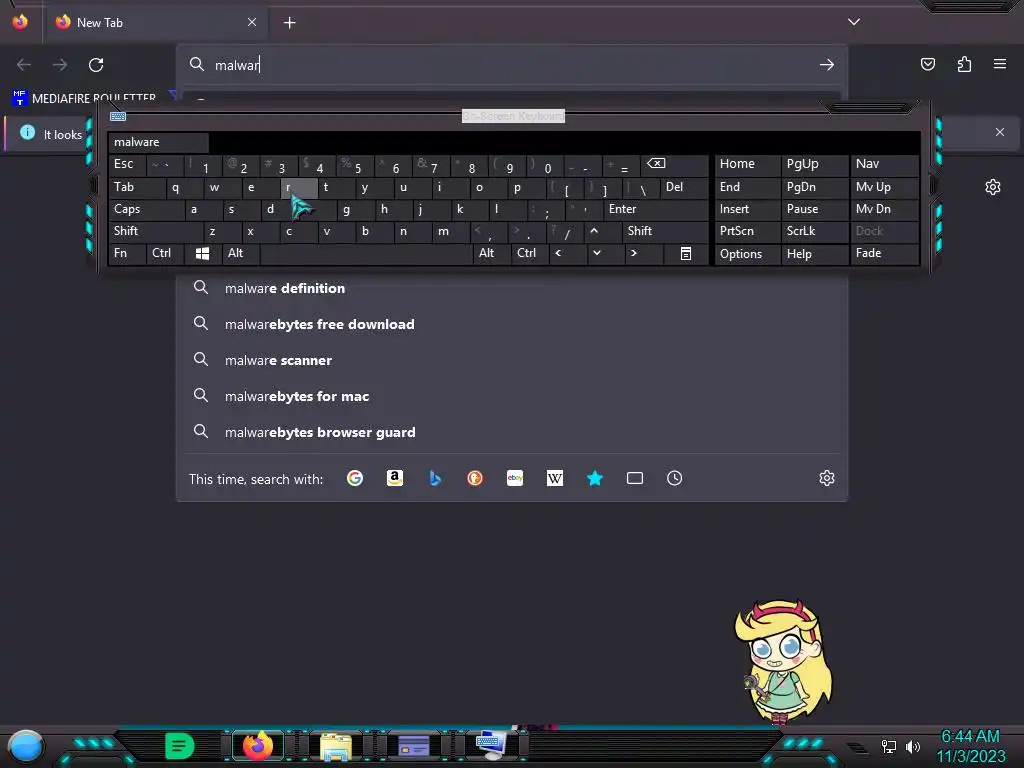Tap the up arrow key on on-screen keyboard
The image size is (1024, 768).
(x=603, y=231)
